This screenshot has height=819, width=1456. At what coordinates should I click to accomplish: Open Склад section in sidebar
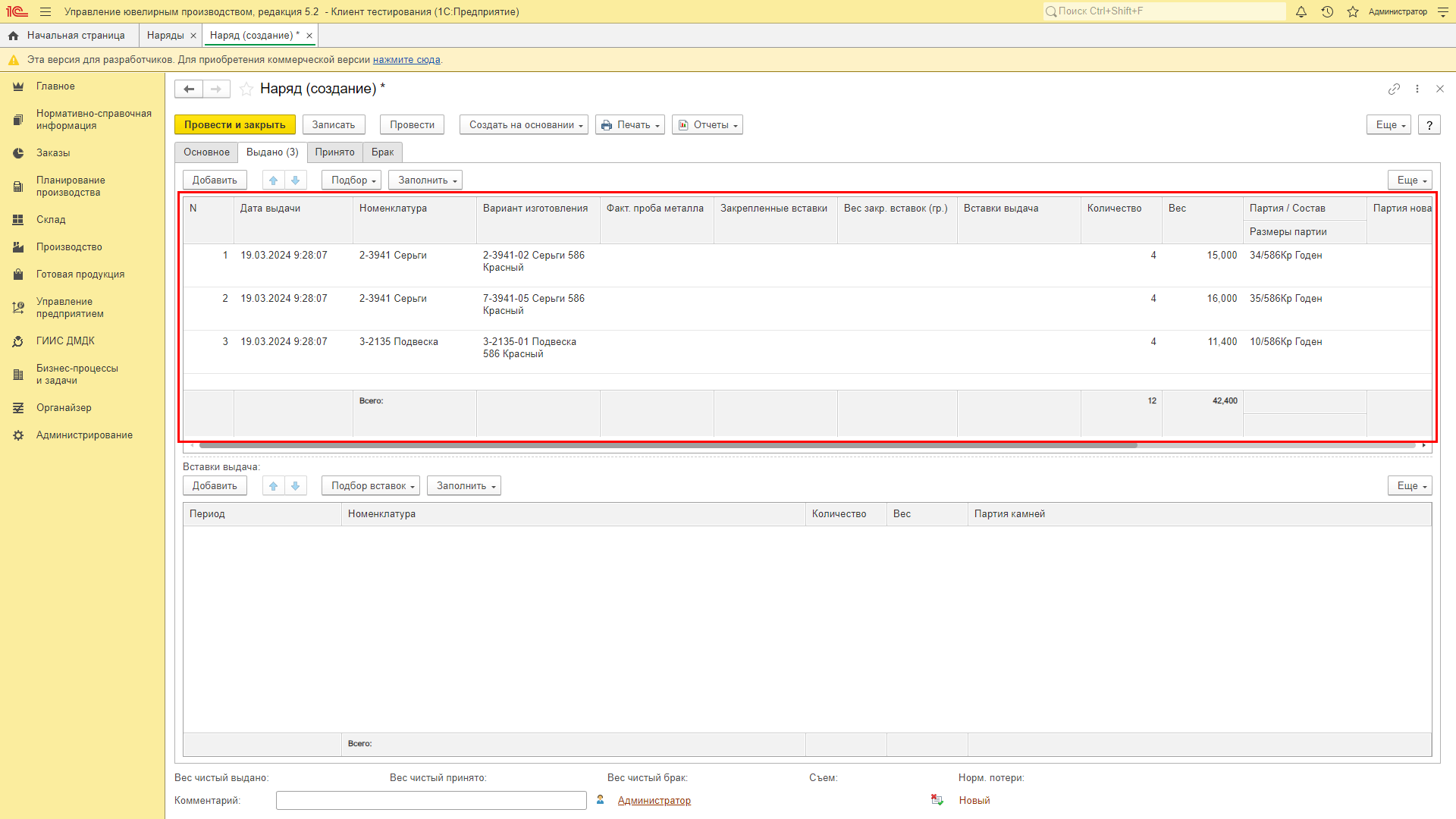coord(51,220)
